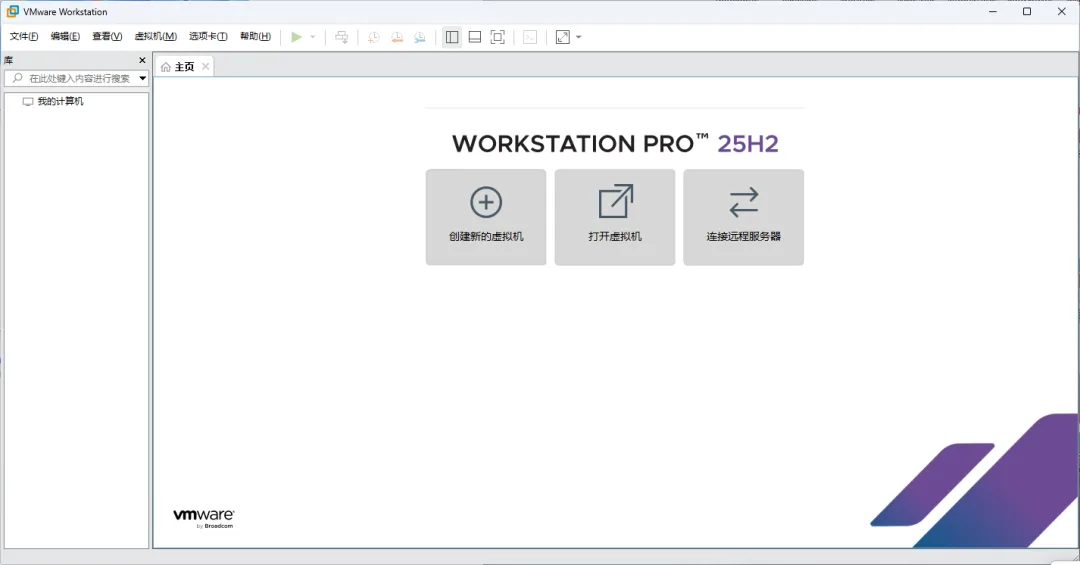The width and height of the screenshot is (1080, 565).
Task: Close the 主页 tab
Action: tap(205, 67)
